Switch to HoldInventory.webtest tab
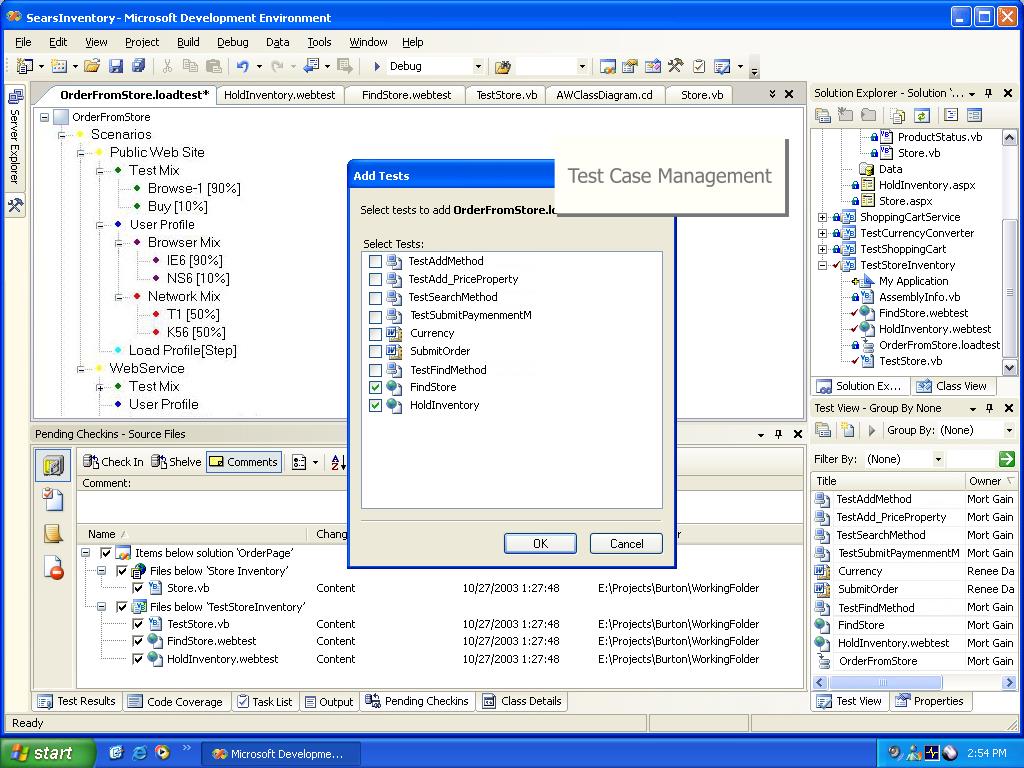The image size is (1024, 768). point(280,95)
